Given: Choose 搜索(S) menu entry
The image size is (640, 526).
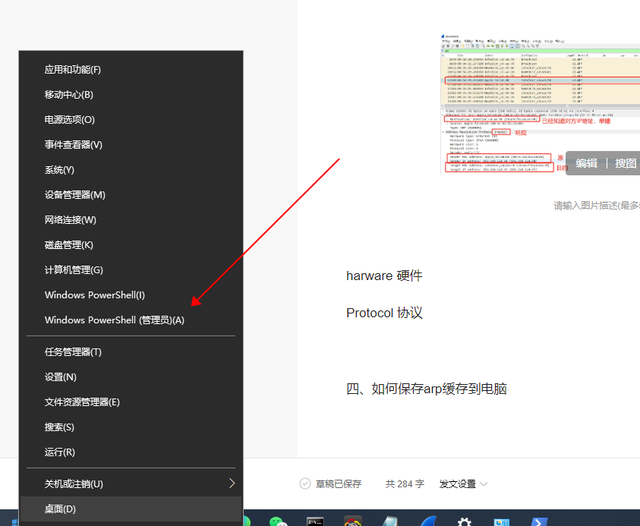Looking at the screenshot, I should [x=131, y=427].
